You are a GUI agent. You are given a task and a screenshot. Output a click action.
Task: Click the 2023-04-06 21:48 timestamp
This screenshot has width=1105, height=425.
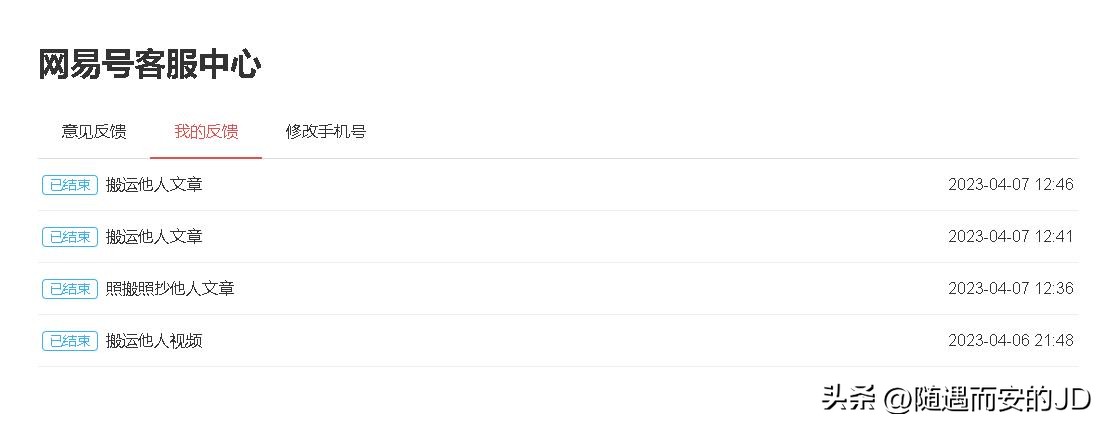click(1010, 341)
